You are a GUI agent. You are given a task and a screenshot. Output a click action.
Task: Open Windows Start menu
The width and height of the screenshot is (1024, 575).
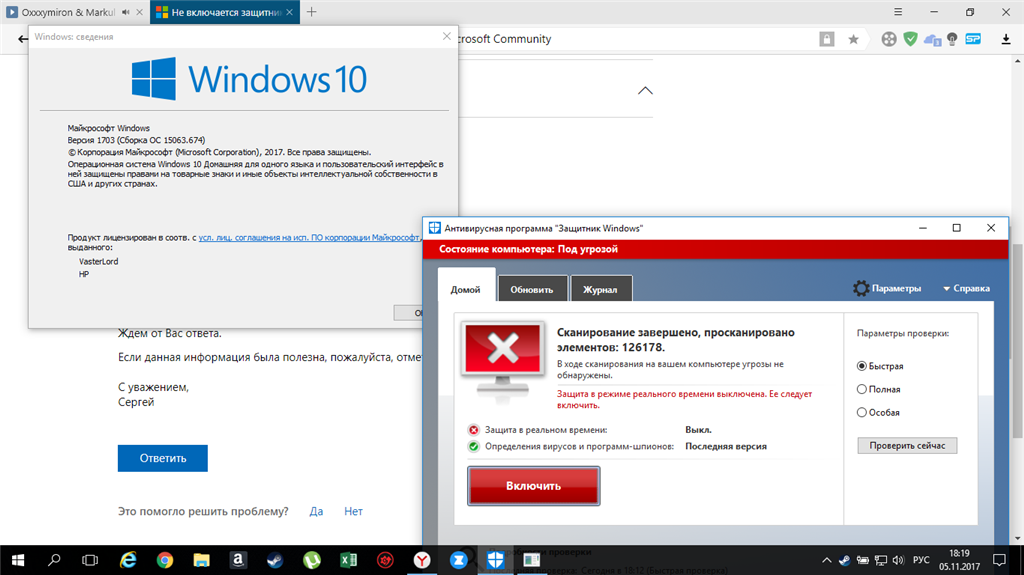(18, 560)
